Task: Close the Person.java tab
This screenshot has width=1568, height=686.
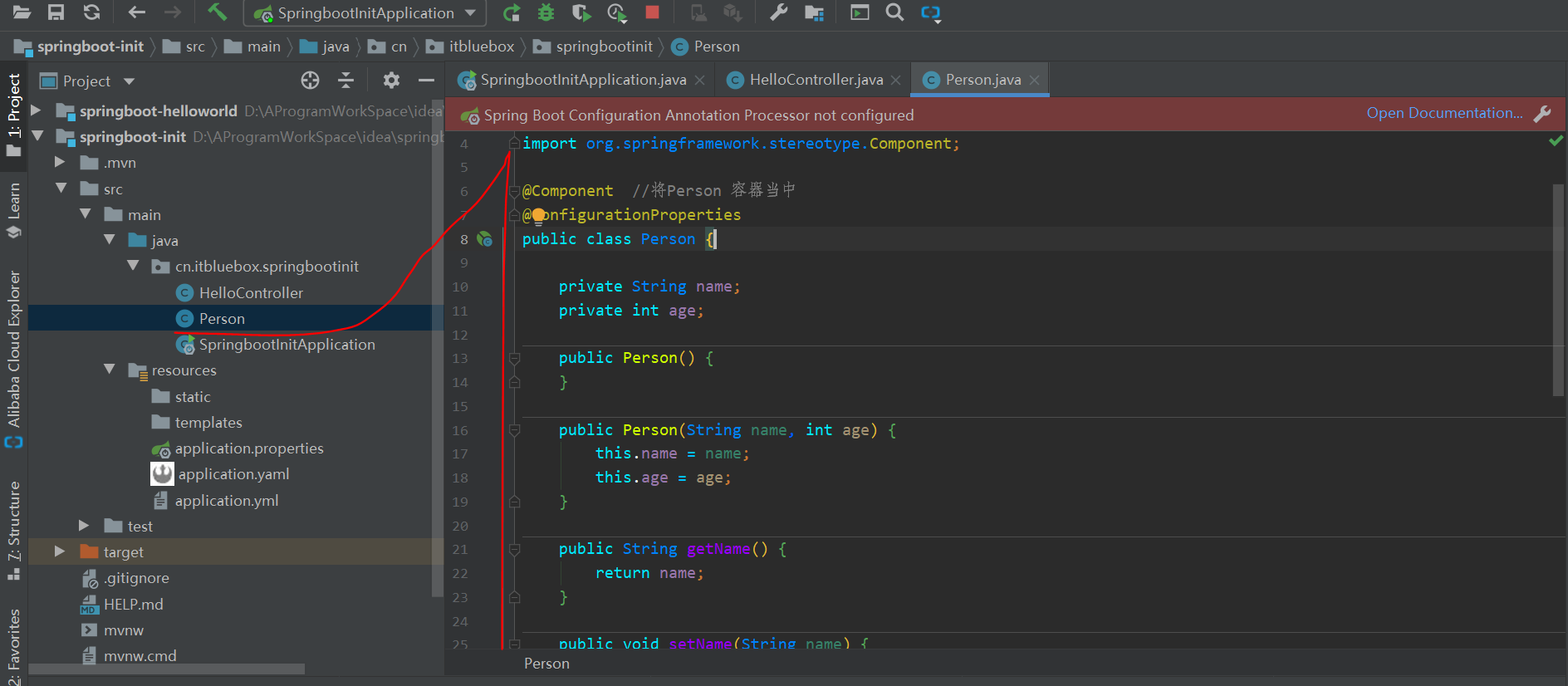Action: [1034, 80]
